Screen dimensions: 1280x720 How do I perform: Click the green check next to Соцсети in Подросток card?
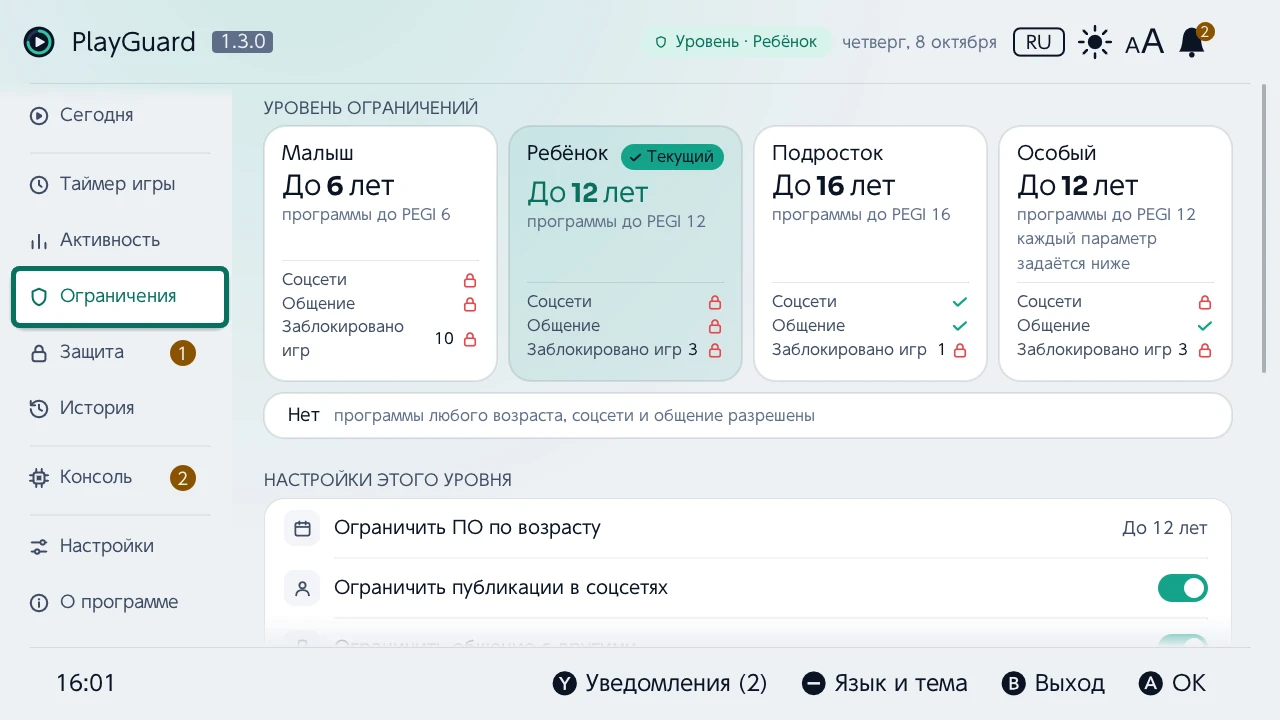(960, 302)
